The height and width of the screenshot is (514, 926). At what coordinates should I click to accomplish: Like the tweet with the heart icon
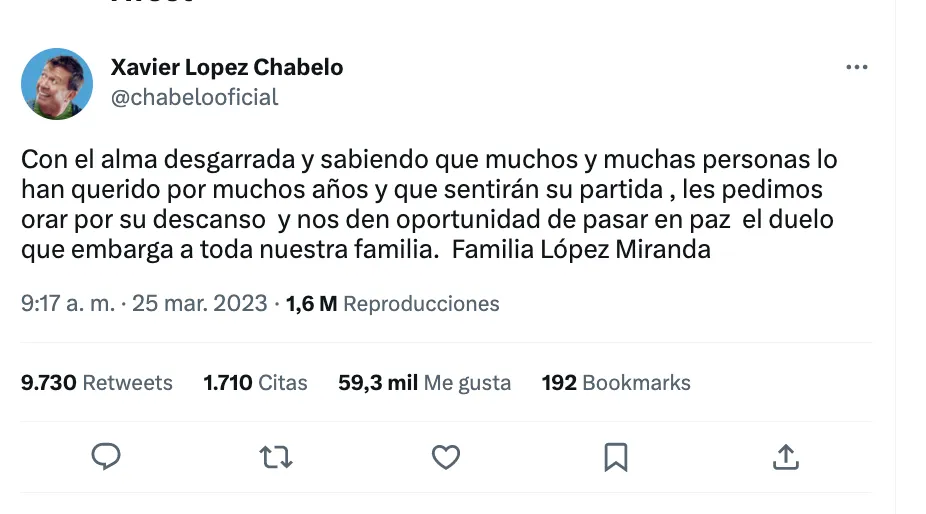pos(445,457)
